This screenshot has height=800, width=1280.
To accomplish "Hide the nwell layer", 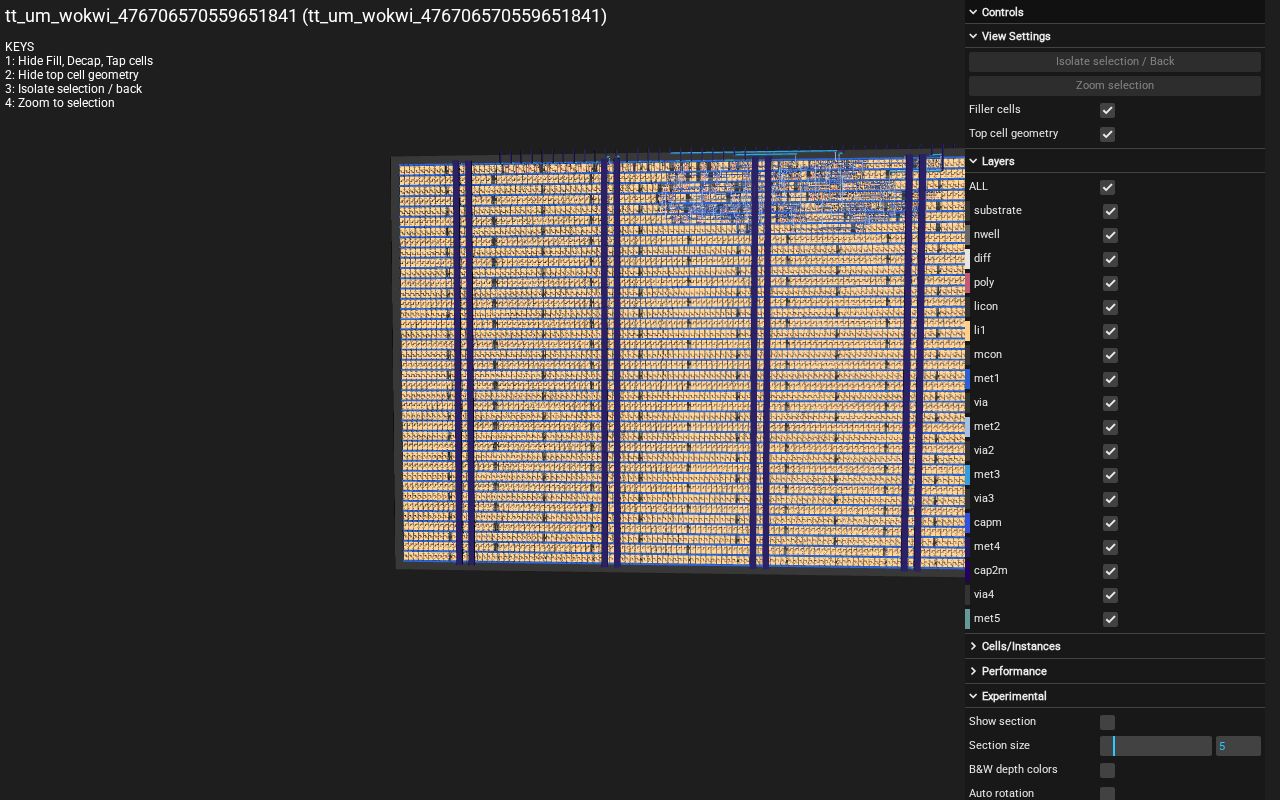I will pyautogui.click(x=1110, y=235).
